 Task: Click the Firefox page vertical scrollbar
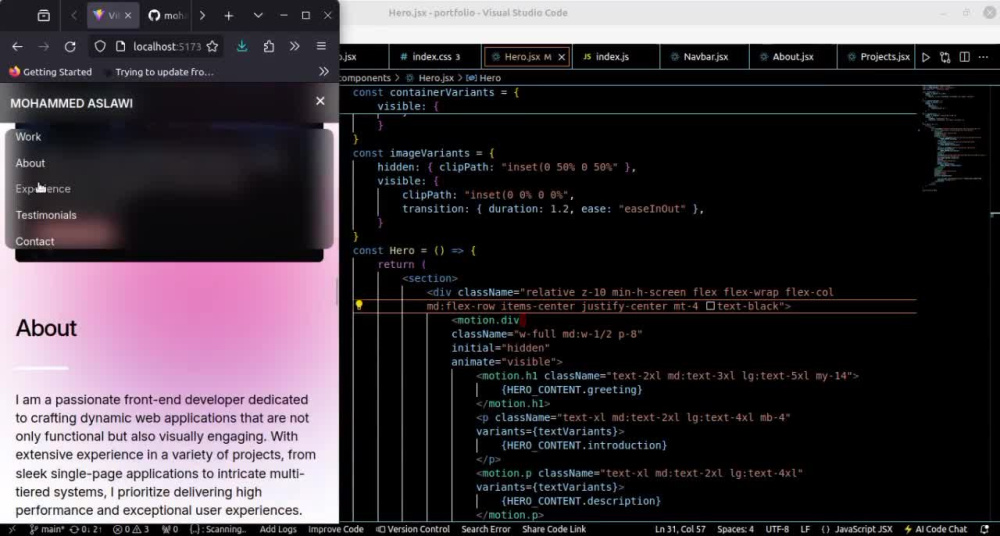[337, 292]
